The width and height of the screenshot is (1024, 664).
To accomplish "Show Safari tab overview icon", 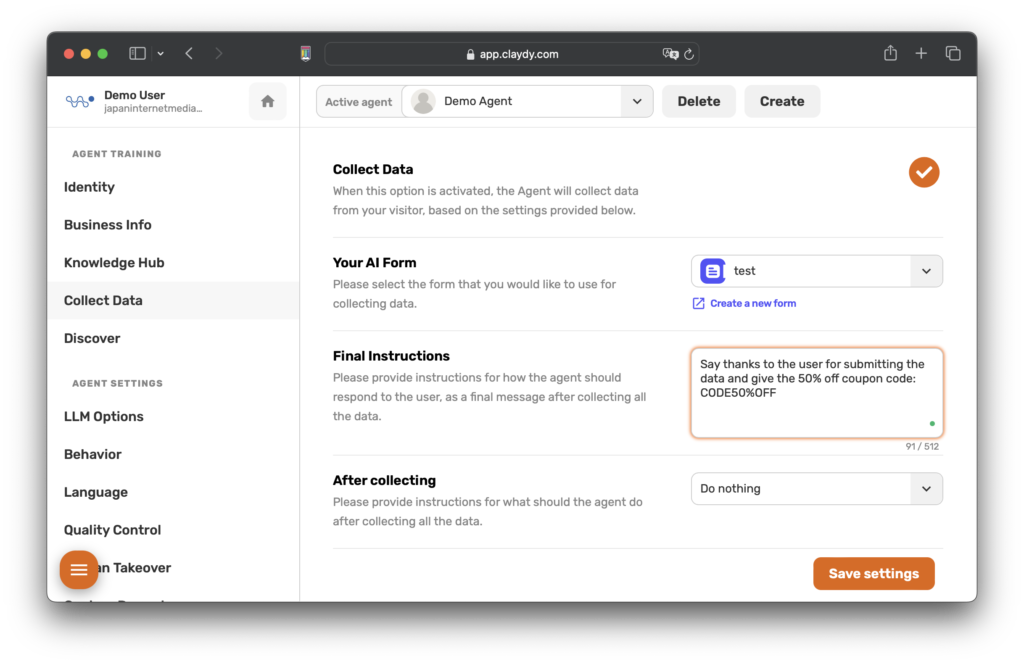I will pos(953,54).
